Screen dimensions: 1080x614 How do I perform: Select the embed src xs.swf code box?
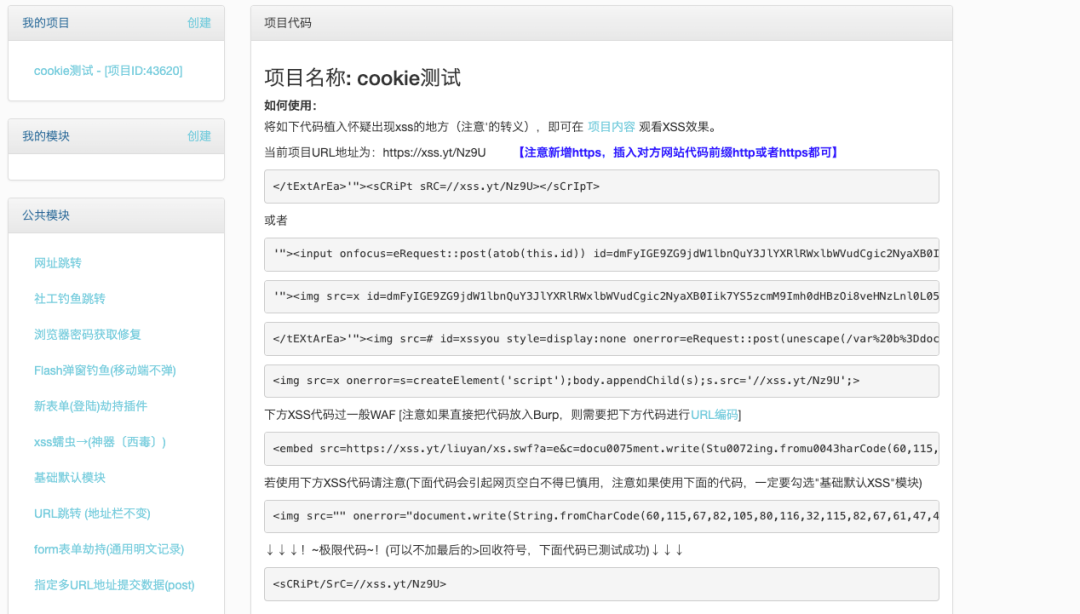point(601,449)
